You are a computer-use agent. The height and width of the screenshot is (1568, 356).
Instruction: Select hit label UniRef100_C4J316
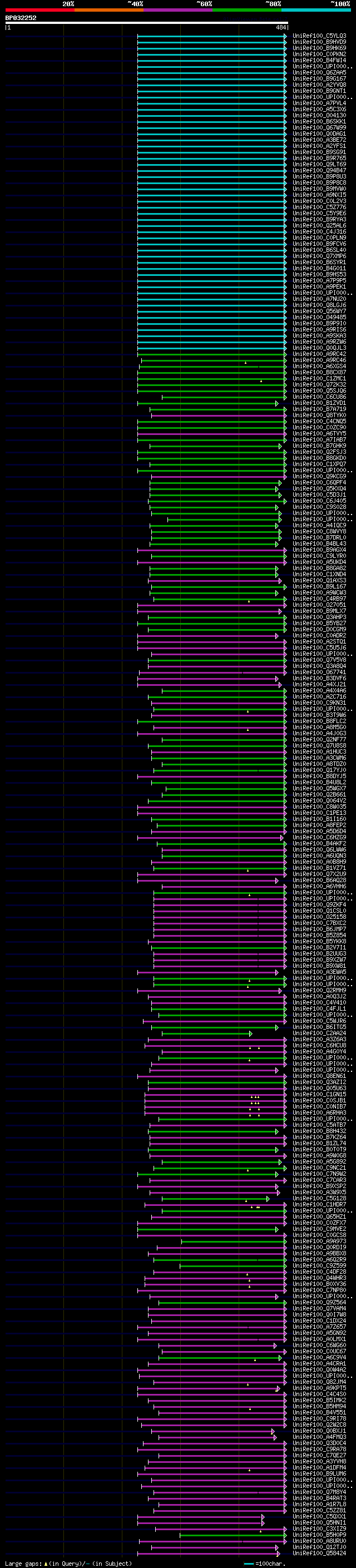click(319, 232)
